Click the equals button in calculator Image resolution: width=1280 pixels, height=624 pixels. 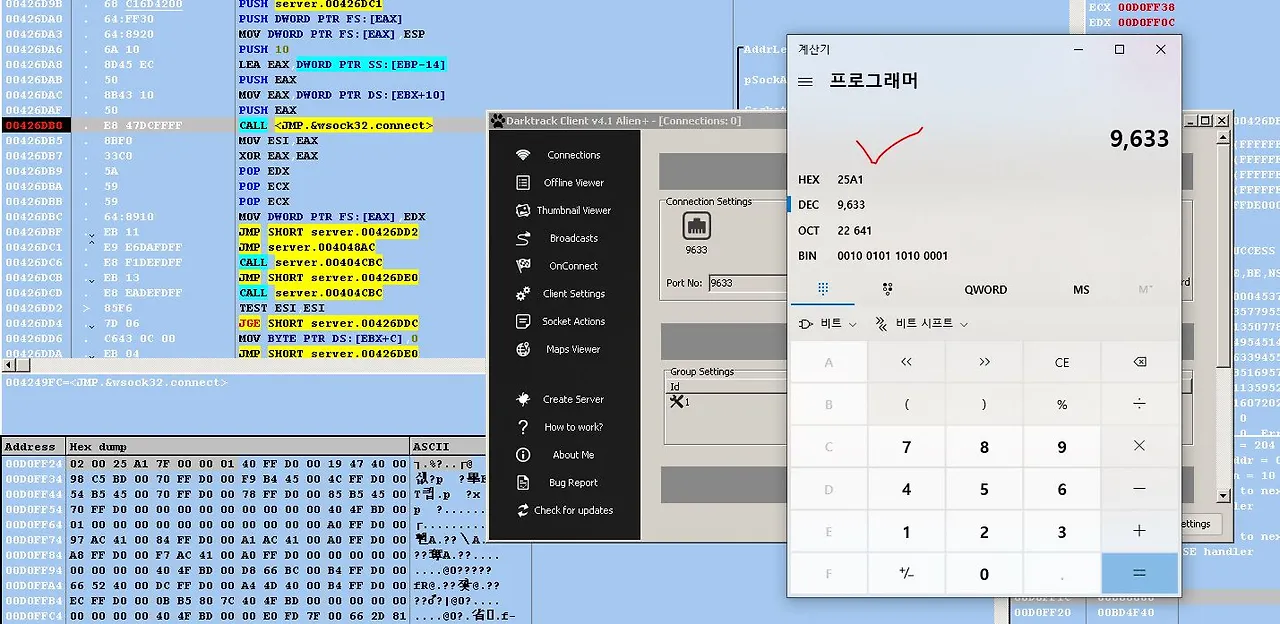[1140, 574]
